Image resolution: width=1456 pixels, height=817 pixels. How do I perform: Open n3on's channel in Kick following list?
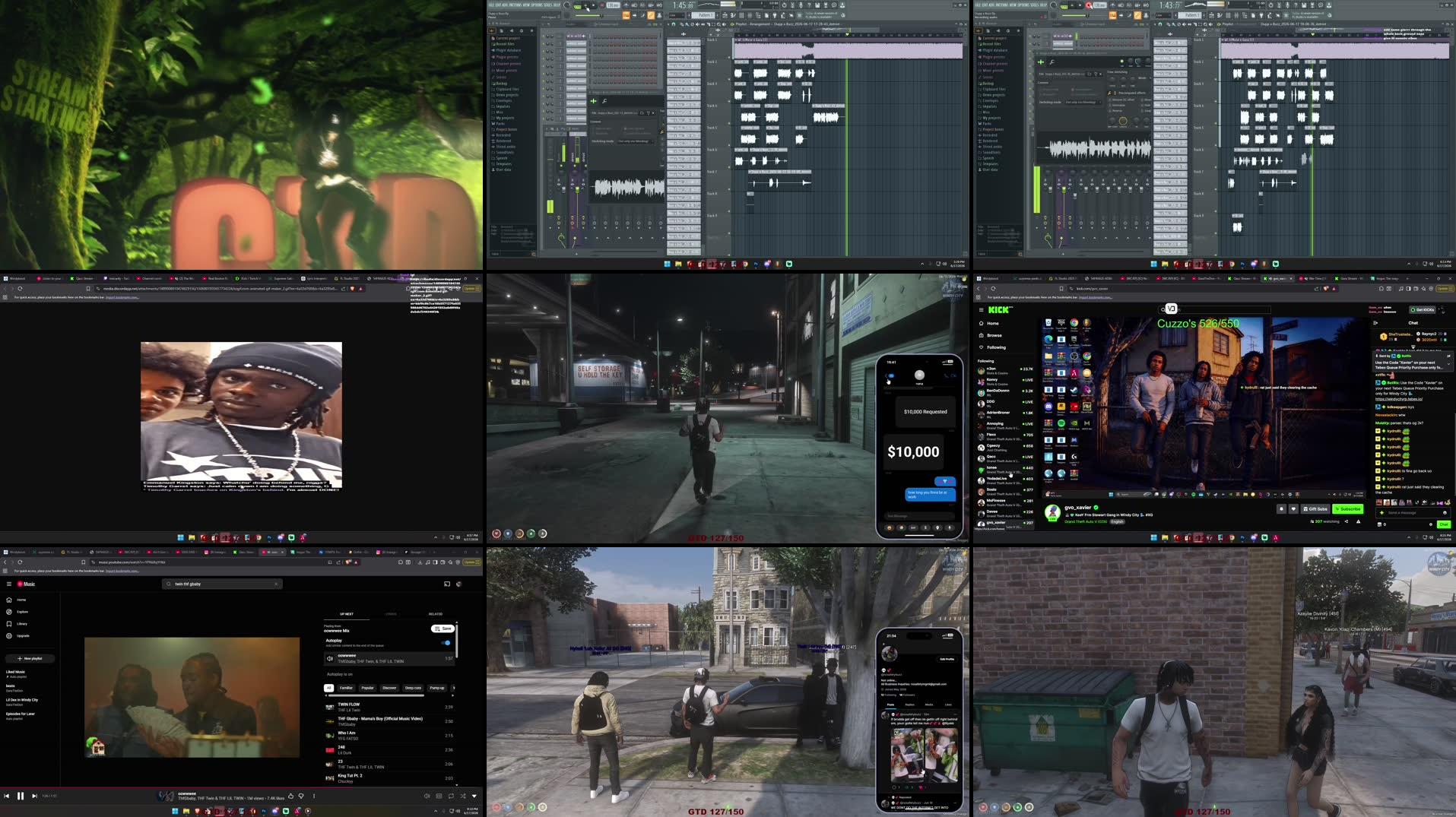pyautogui.click(x=1005, y=370)
